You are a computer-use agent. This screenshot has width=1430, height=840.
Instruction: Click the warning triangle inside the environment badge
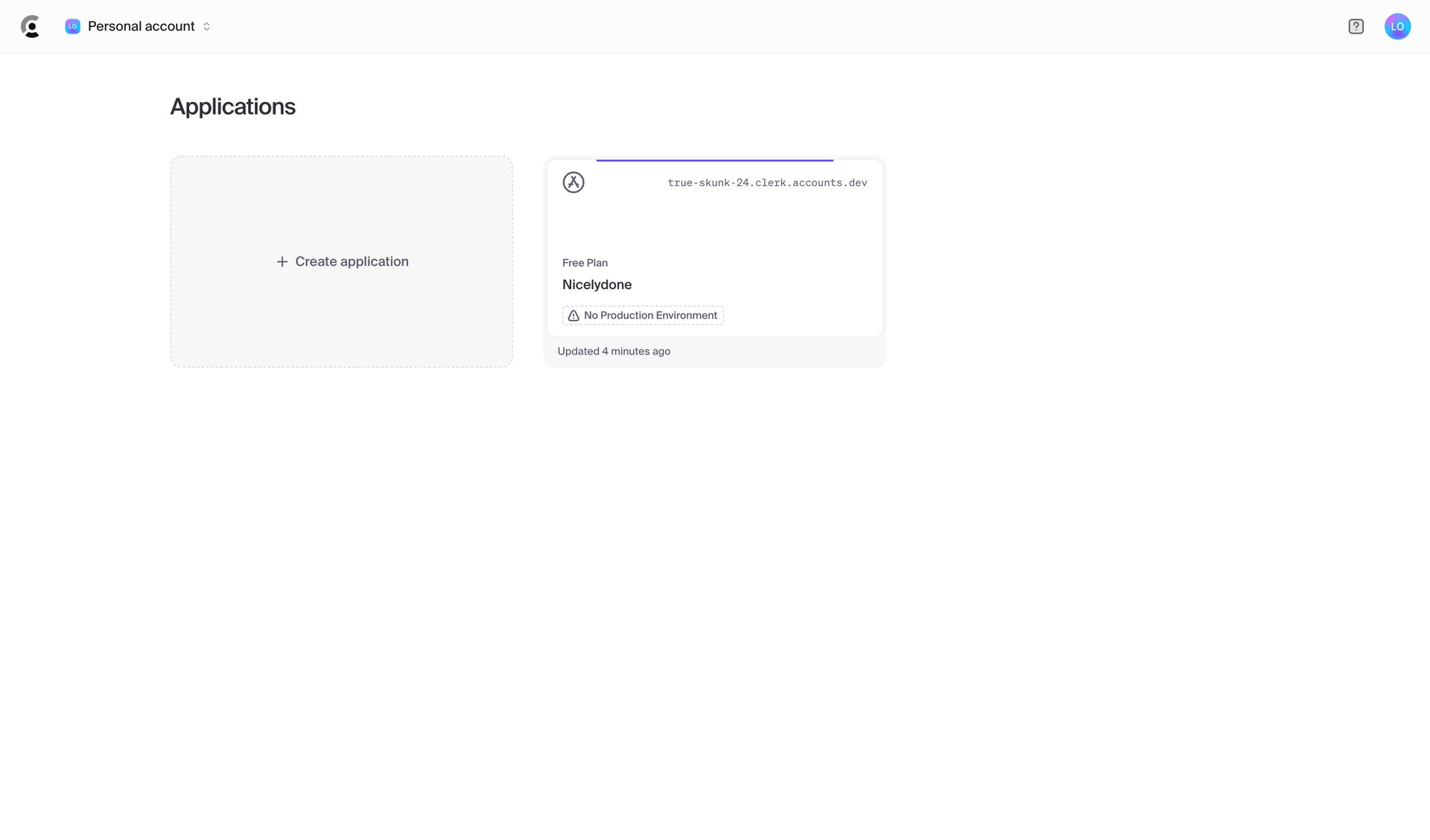pos(573,315)
